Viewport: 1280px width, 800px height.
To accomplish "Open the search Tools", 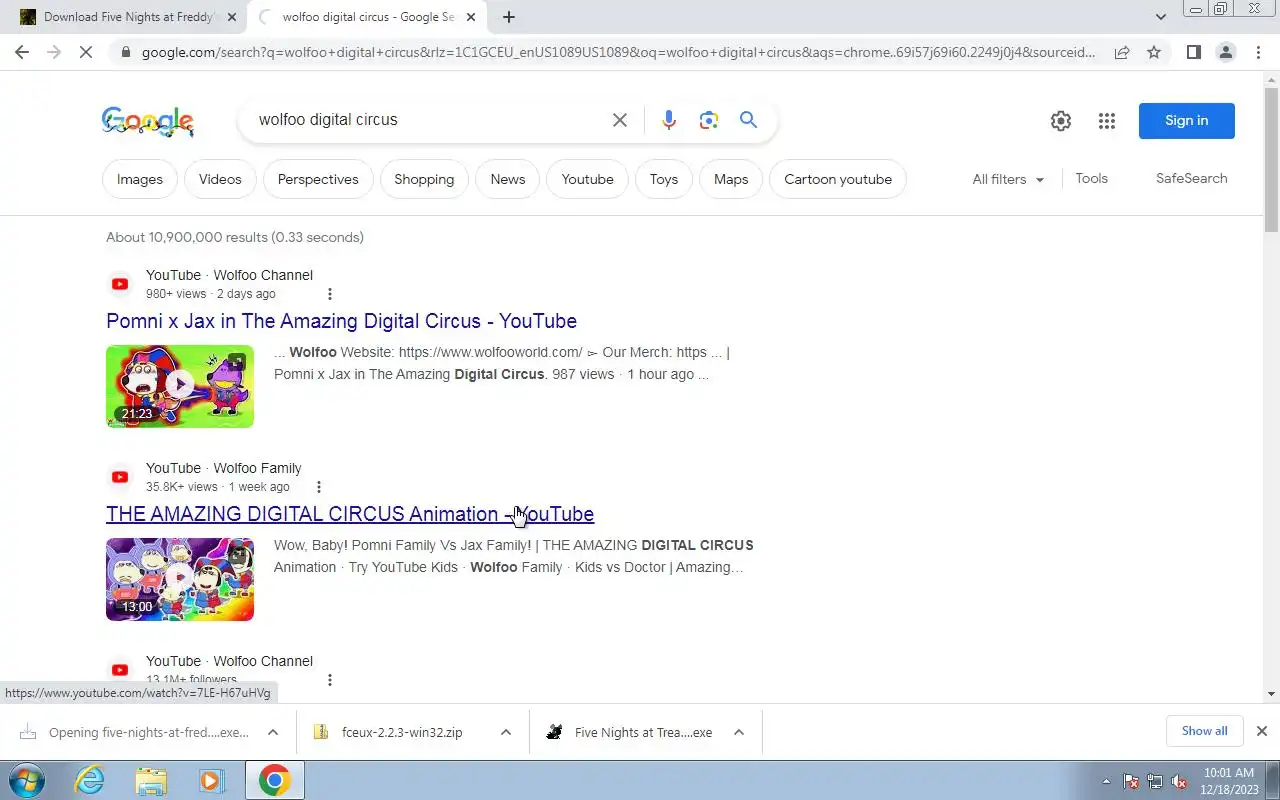I will 1091,178.
